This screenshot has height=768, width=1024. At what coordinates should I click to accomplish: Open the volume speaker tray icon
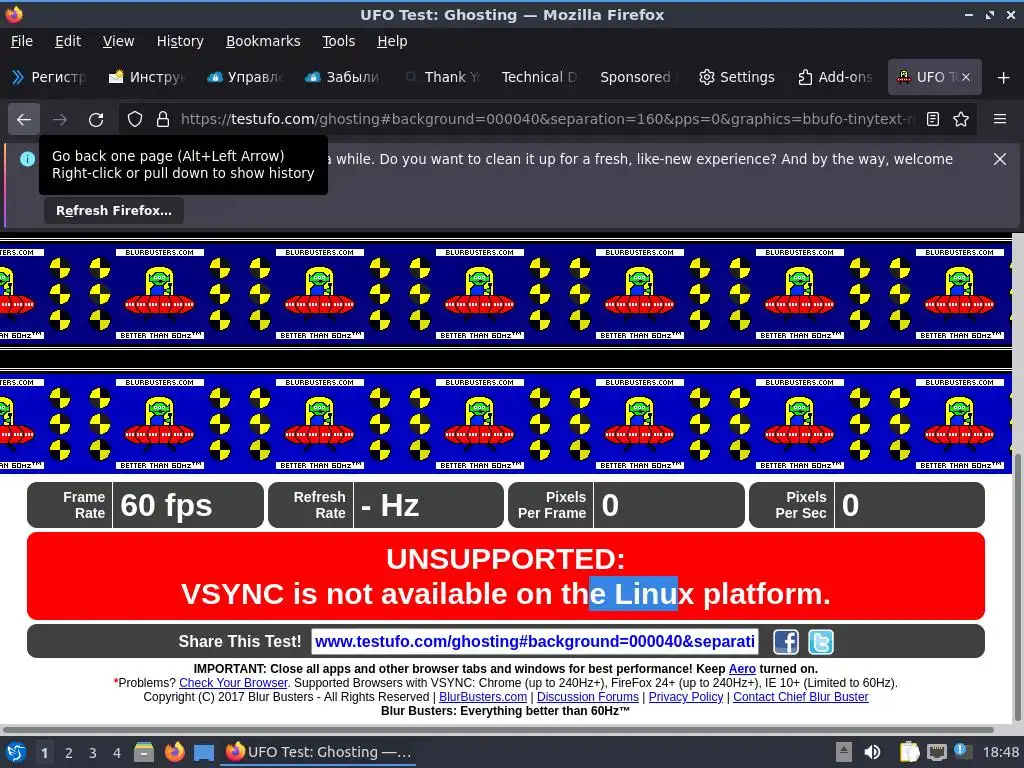click(x=872, y=752)
